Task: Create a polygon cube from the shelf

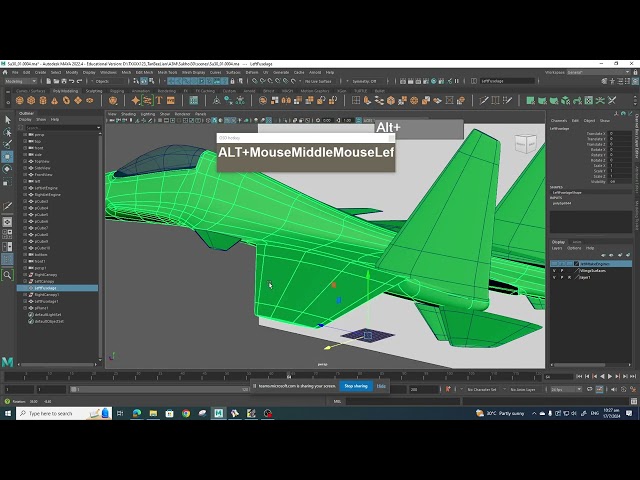Action: tap(31, 100)
